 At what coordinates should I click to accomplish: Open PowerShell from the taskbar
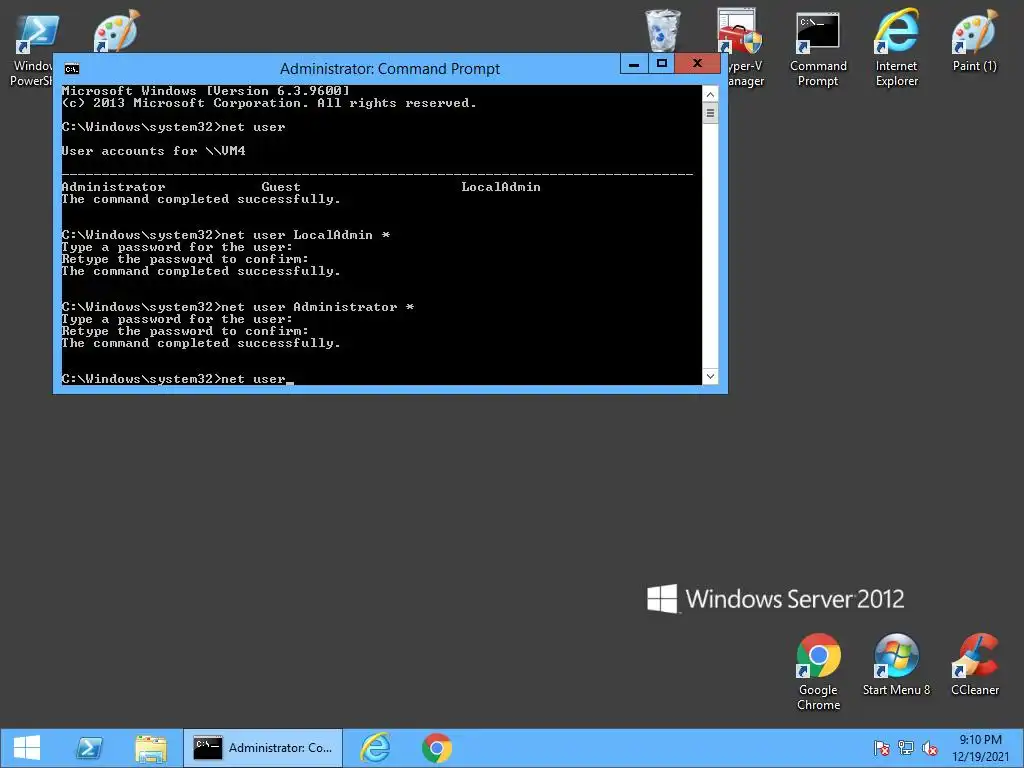tap(89, 748)
